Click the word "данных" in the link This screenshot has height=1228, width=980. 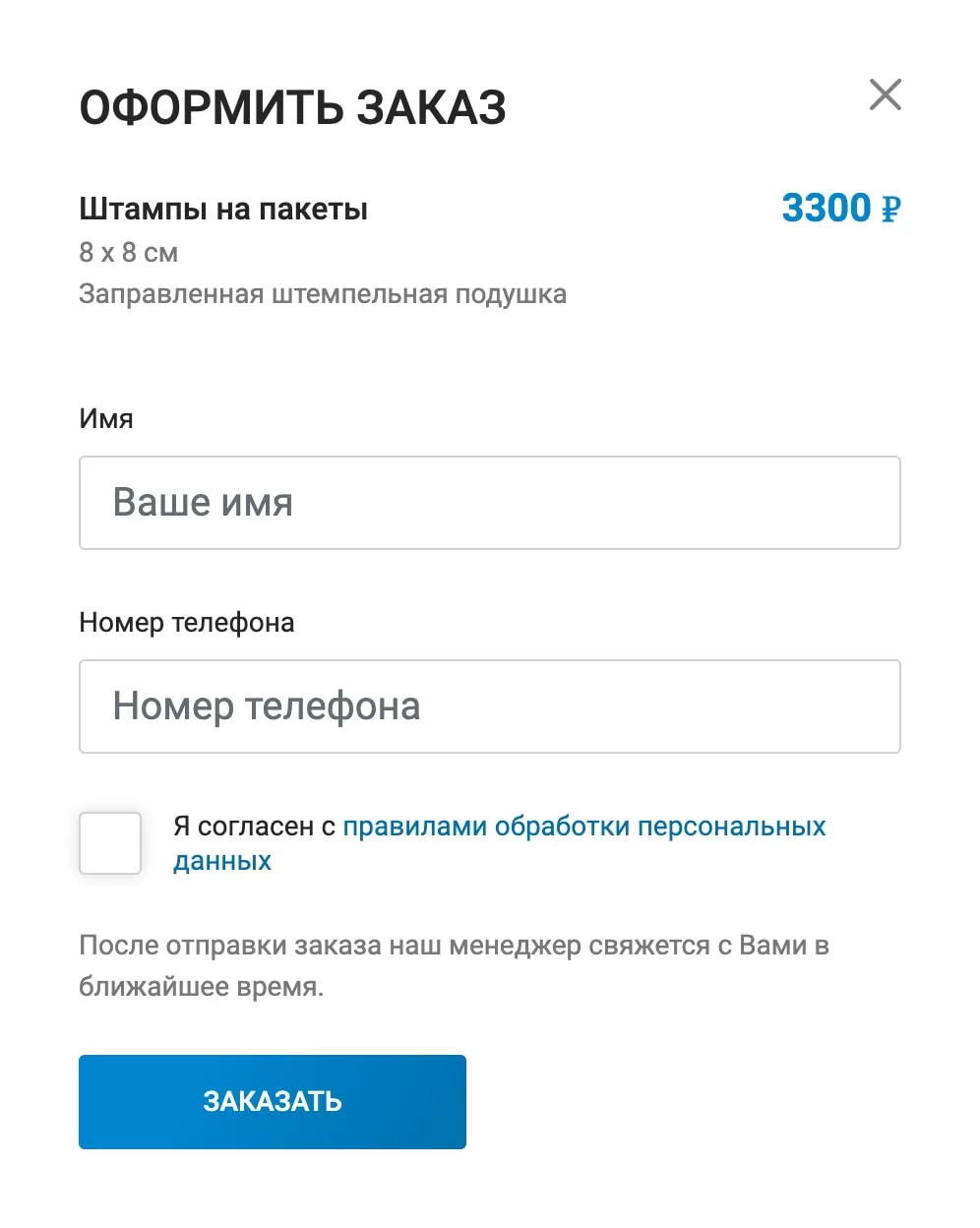(222, 861)
